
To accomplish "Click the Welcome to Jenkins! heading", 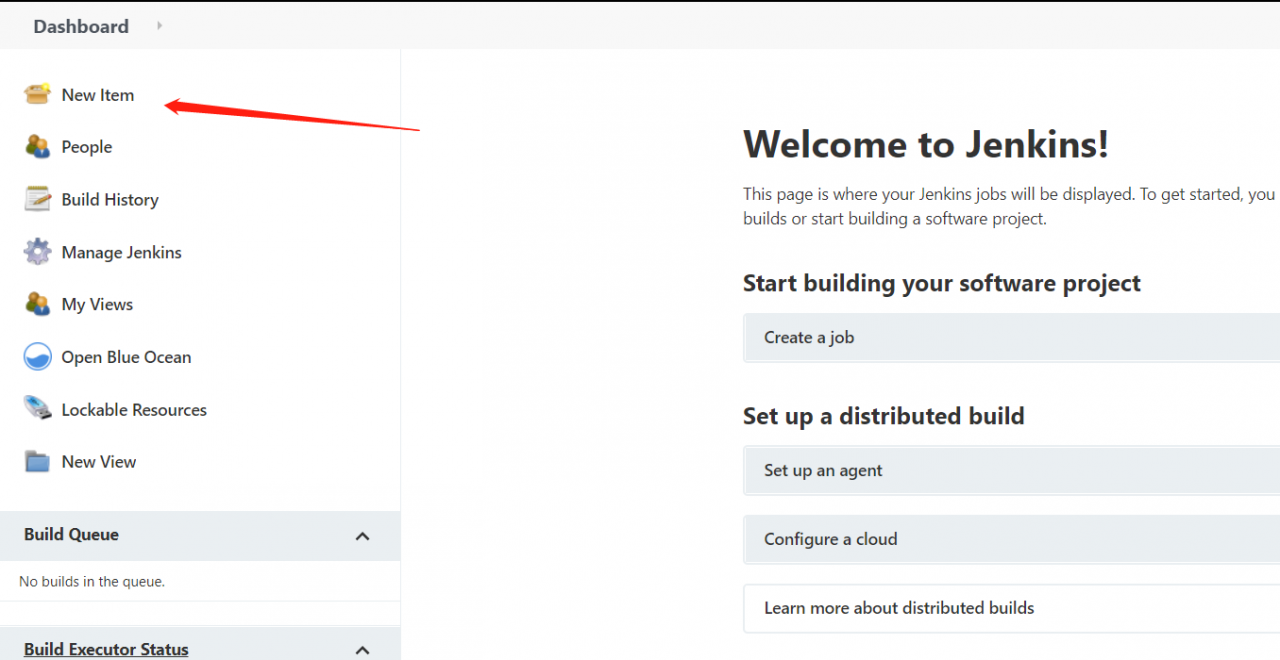I will tap(926, 145).
